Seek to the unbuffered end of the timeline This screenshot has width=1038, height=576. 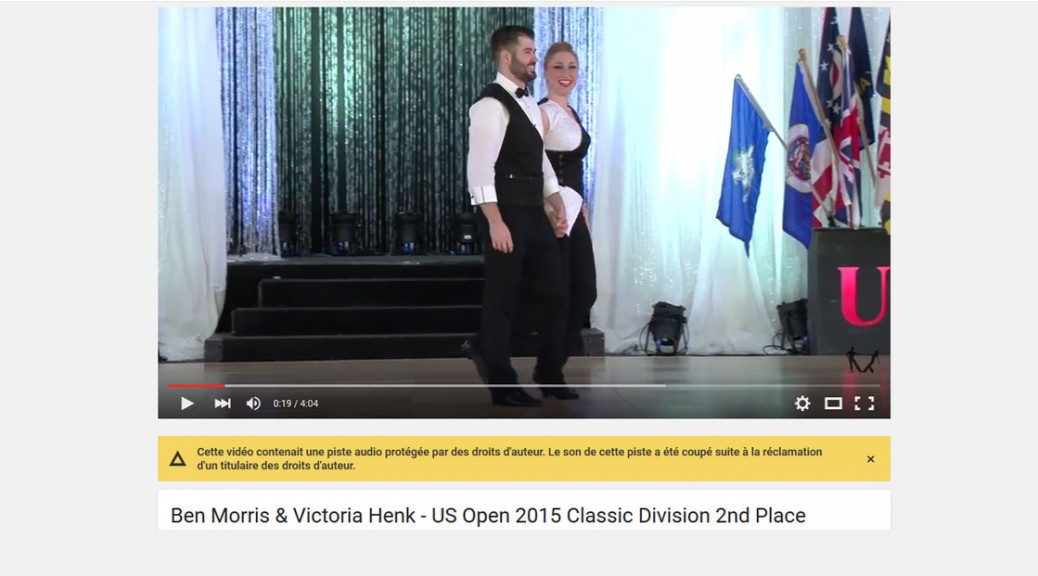click(x=773, y=385)
